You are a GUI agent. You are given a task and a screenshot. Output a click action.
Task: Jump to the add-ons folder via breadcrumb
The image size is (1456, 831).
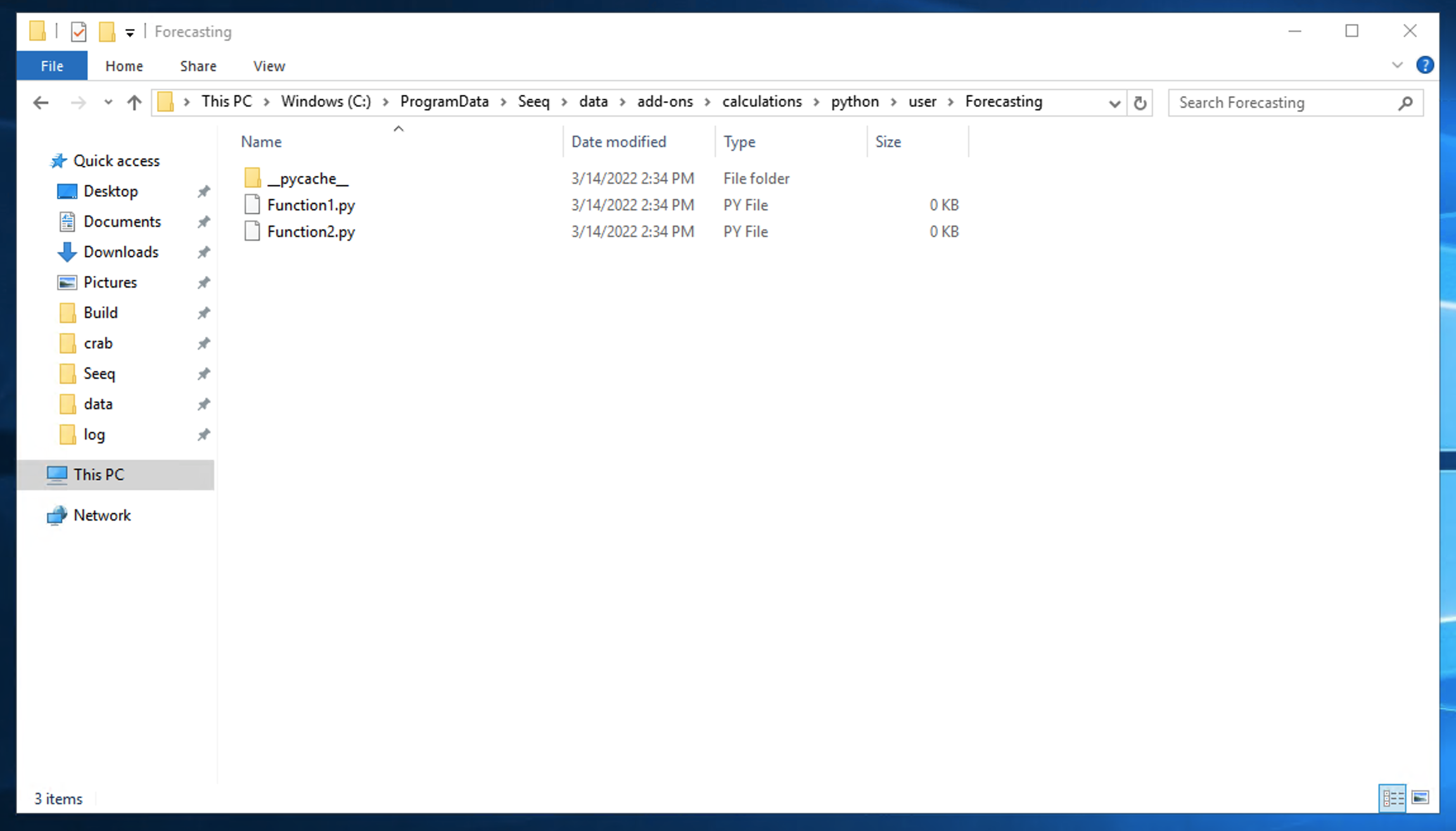664,101
